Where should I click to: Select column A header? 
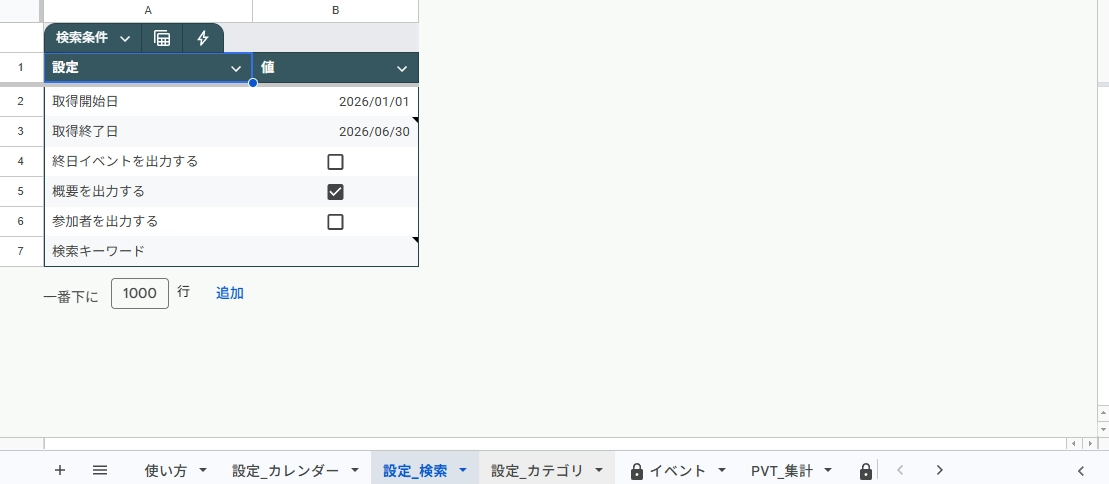148,11
